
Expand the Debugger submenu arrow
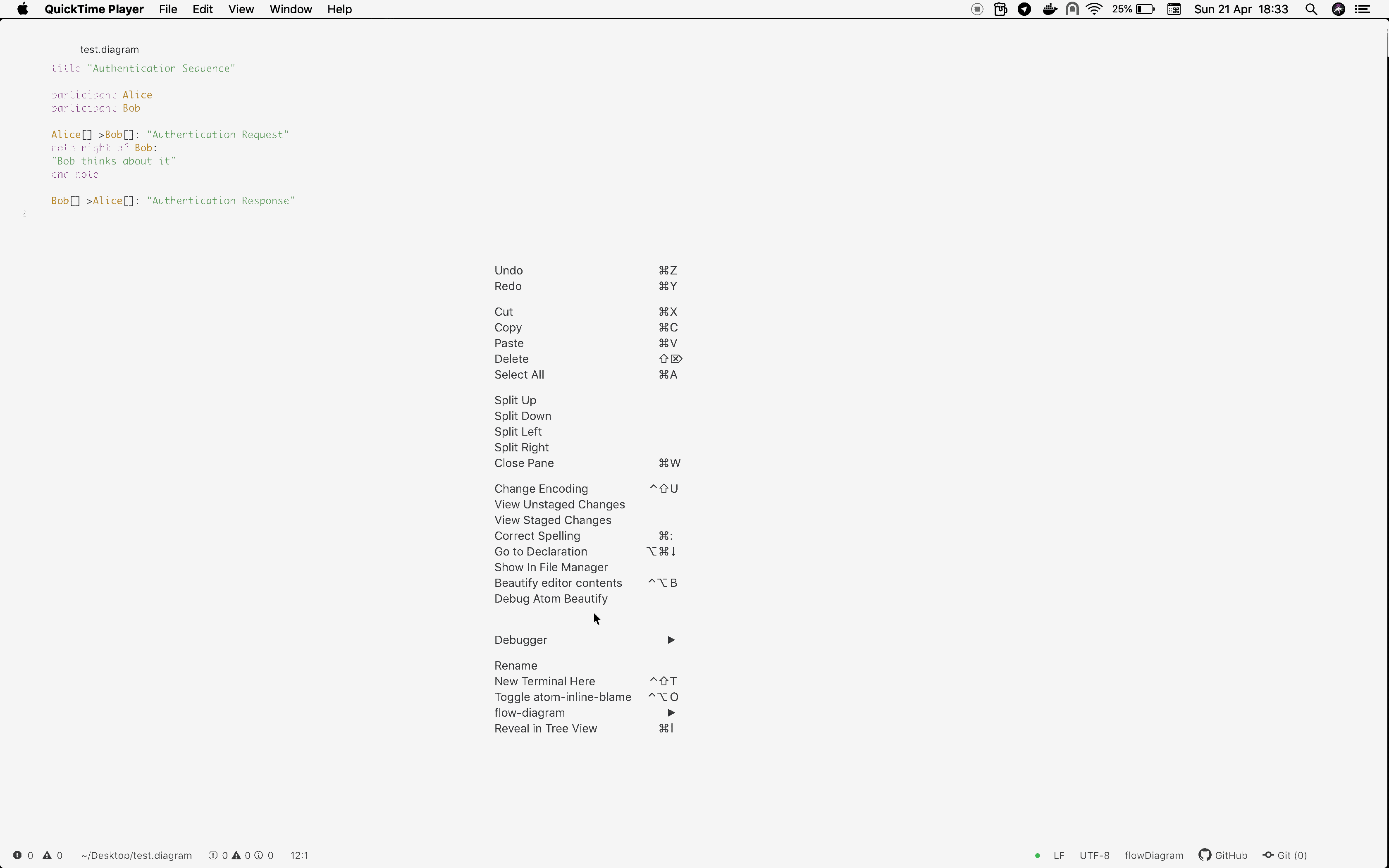(x=671, y=639)
